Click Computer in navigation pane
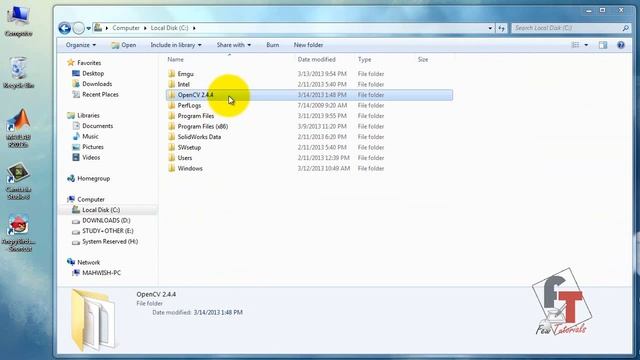 [91, 199]
